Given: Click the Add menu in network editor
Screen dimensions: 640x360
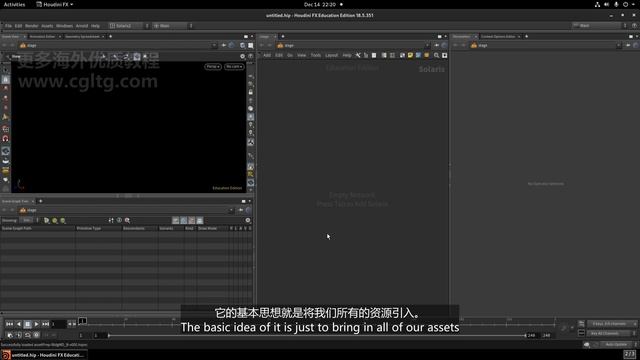Looking at the screenshot, I should coord(267,55).
